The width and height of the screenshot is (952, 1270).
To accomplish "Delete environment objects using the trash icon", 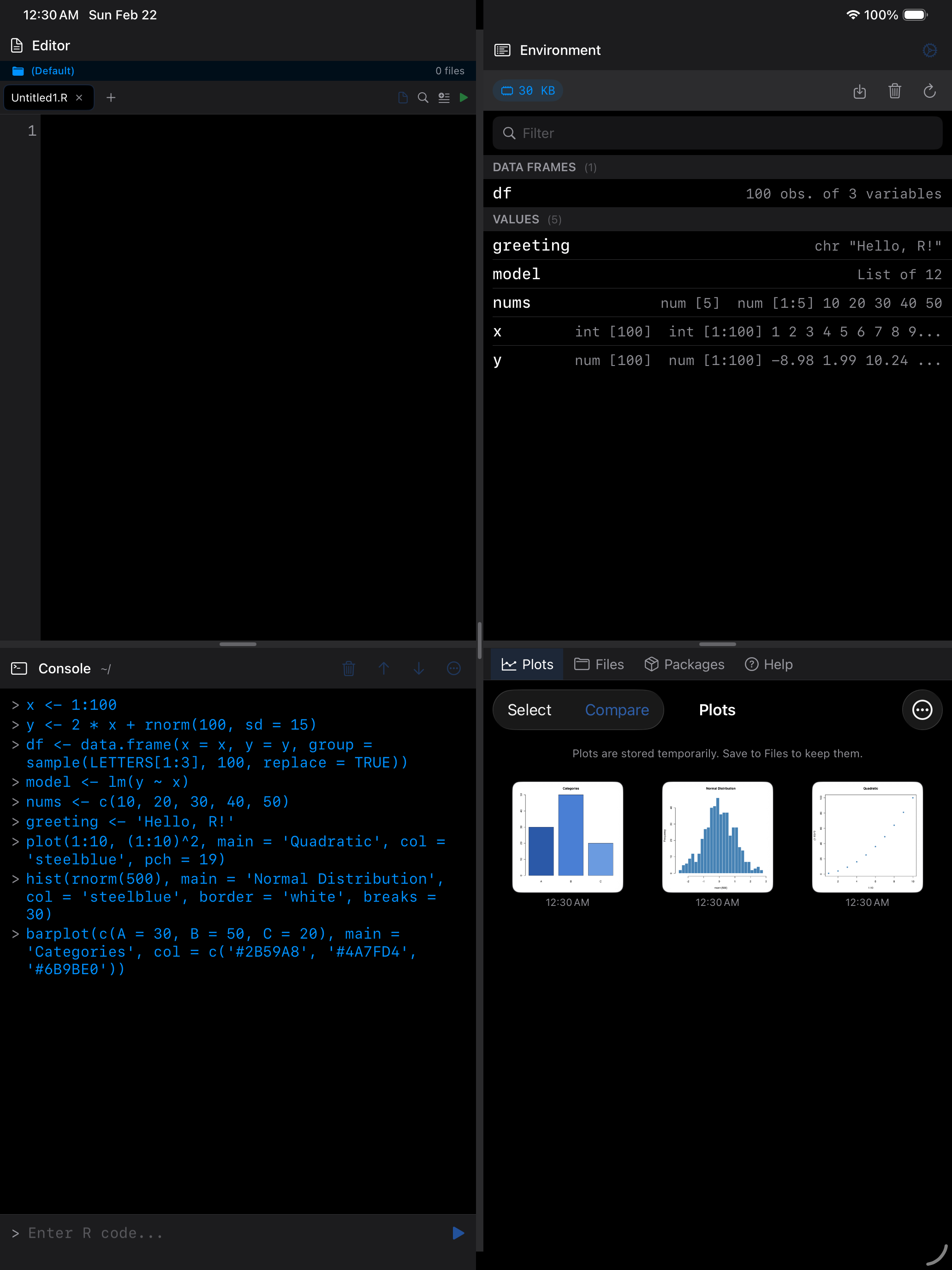I will (x=895, y=91).
